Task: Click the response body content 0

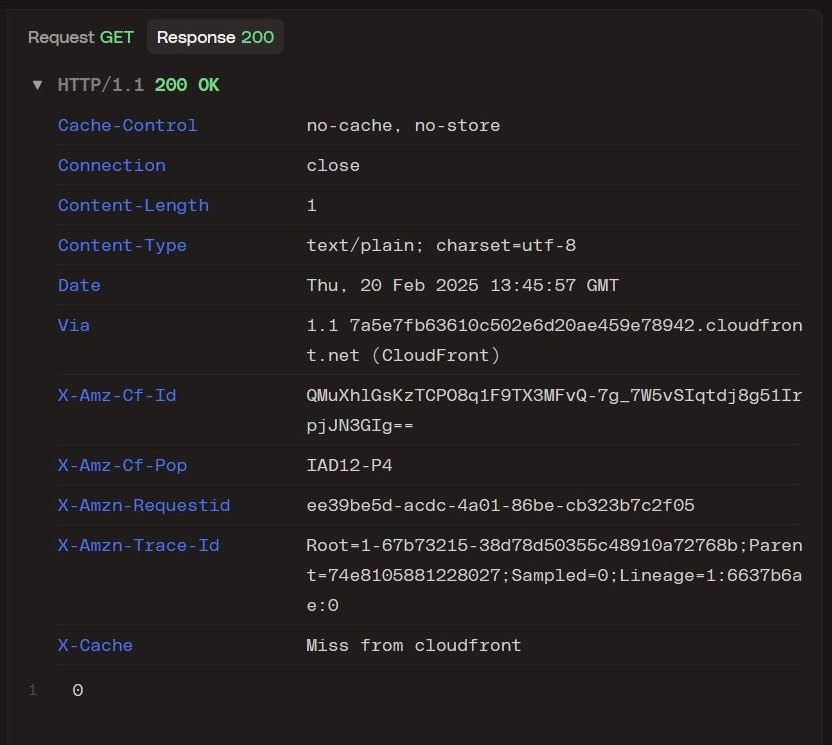Action: pos(77,690)
